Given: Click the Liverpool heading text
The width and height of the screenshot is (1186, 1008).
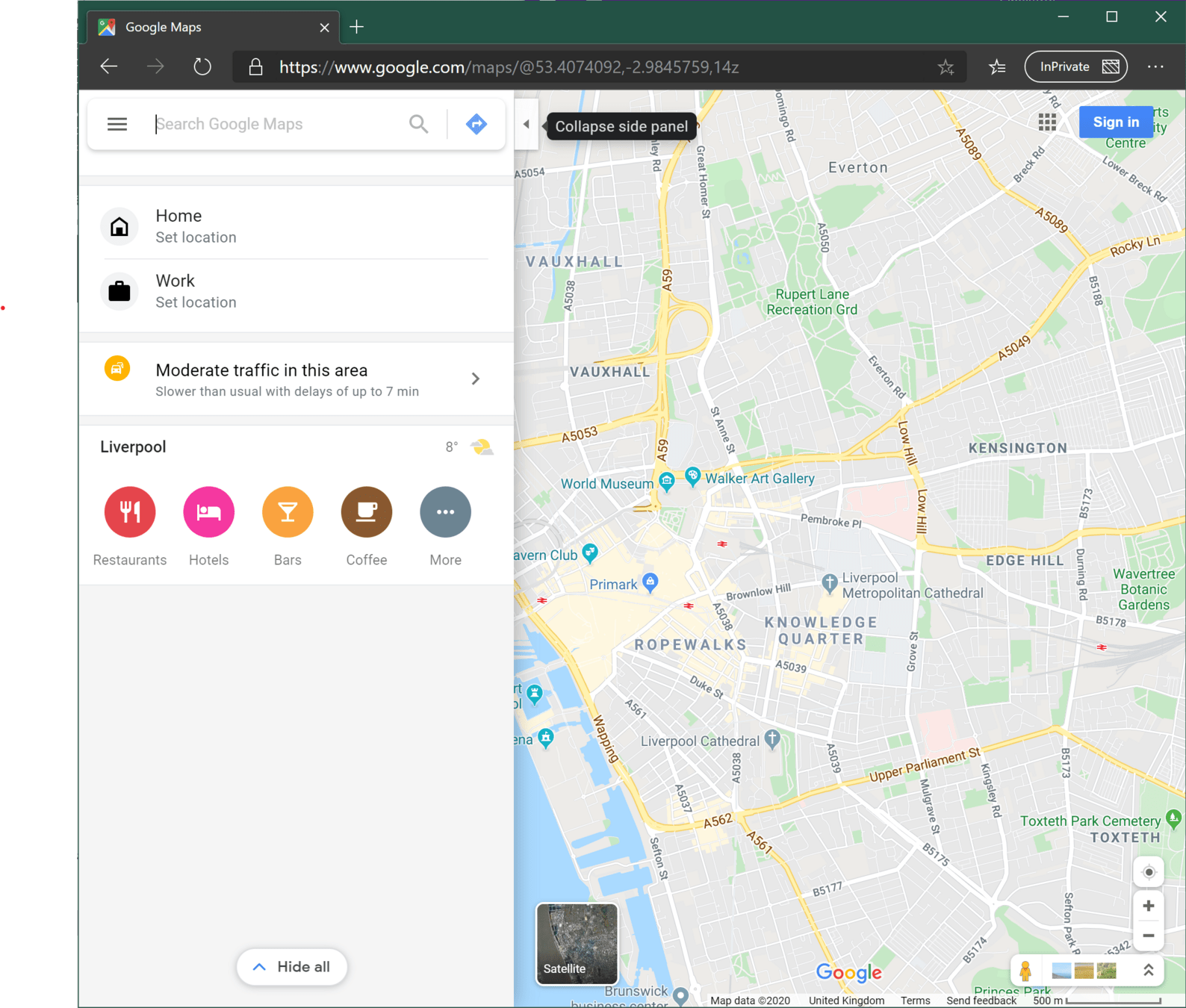Looking at the screenshot, I should (133, 447).
